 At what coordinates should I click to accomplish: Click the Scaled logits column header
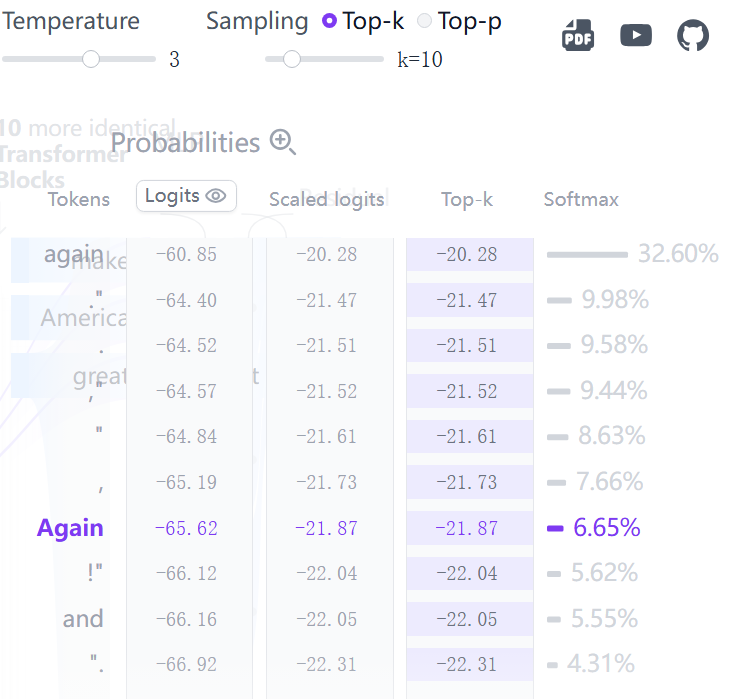tap(326, 199)
